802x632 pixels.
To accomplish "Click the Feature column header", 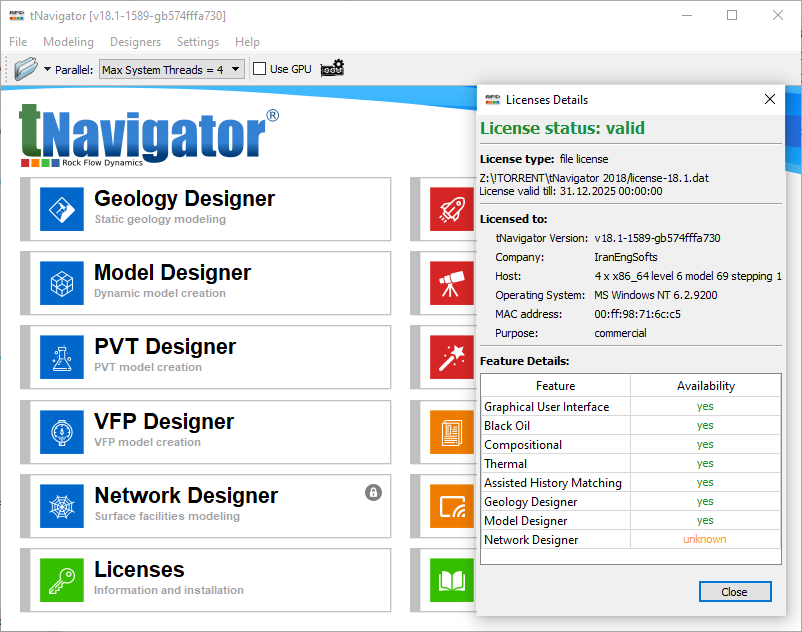I will pos(555,386).
